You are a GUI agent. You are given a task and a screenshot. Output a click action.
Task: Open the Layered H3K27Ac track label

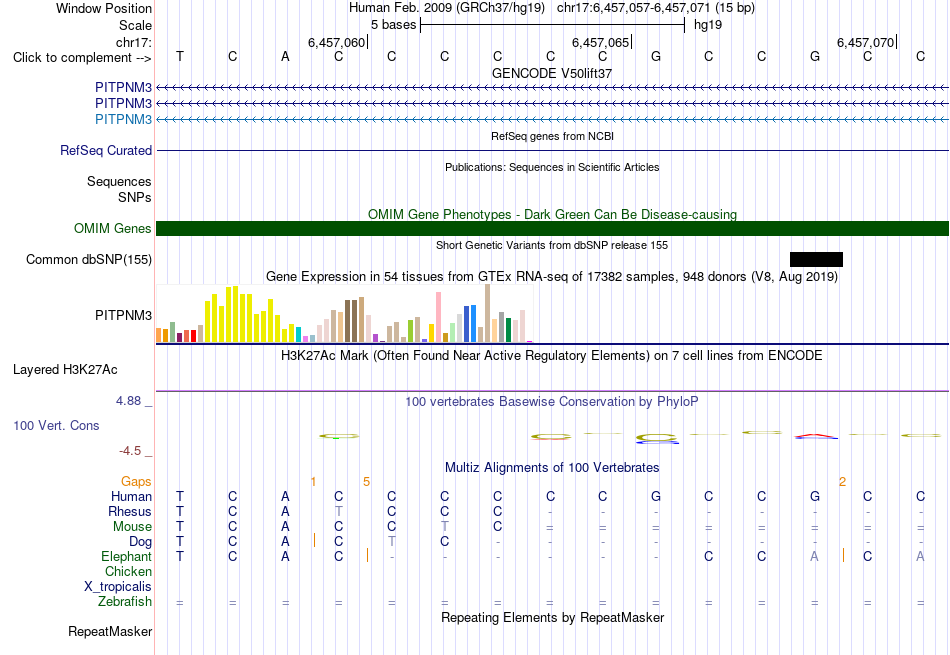[x=65, y=370]
